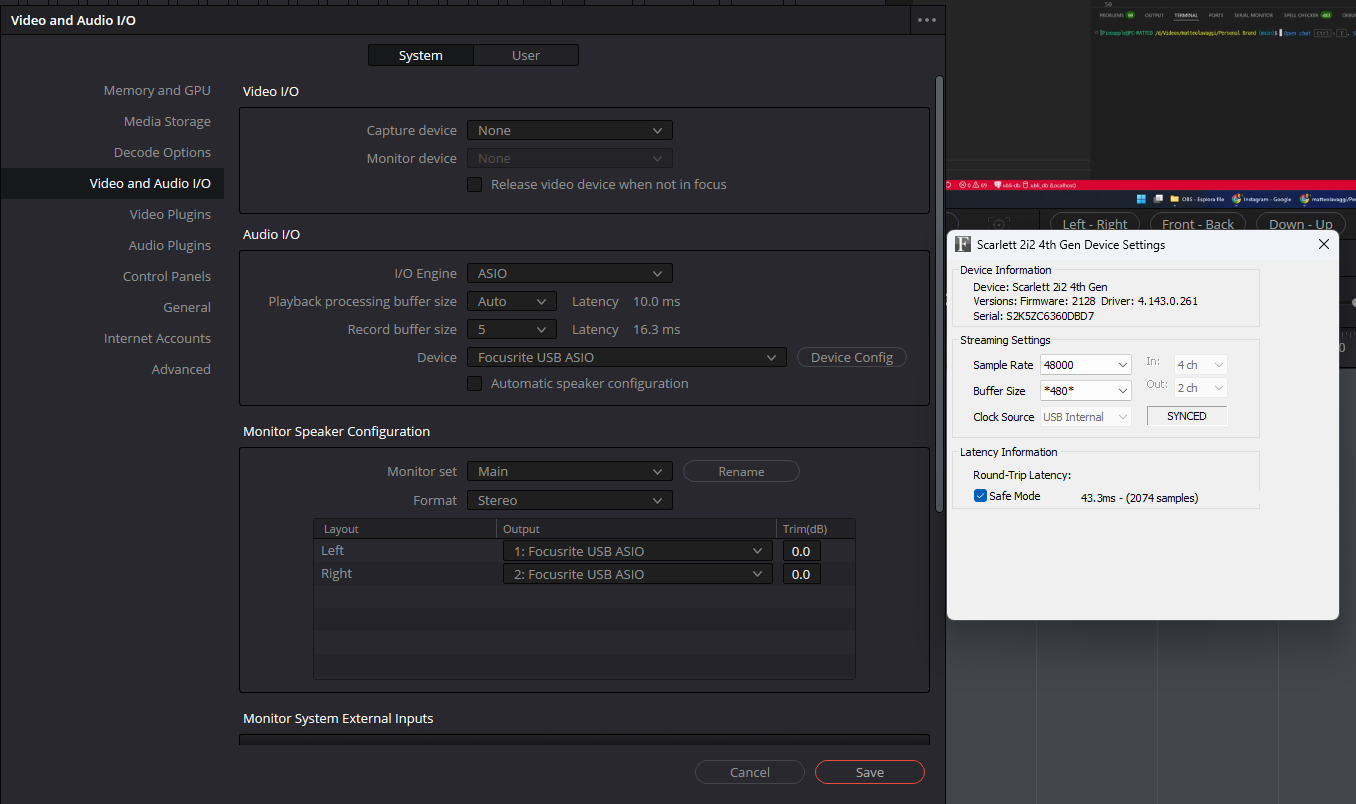Enable Automatic speaker configuration checkbox
The image size is (1356, 804).
(475, 384)
